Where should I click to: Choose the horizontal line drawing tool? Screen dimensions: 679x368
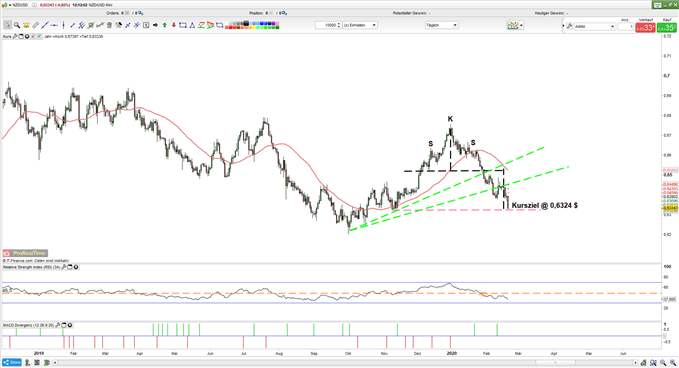(x=54, y=25)
